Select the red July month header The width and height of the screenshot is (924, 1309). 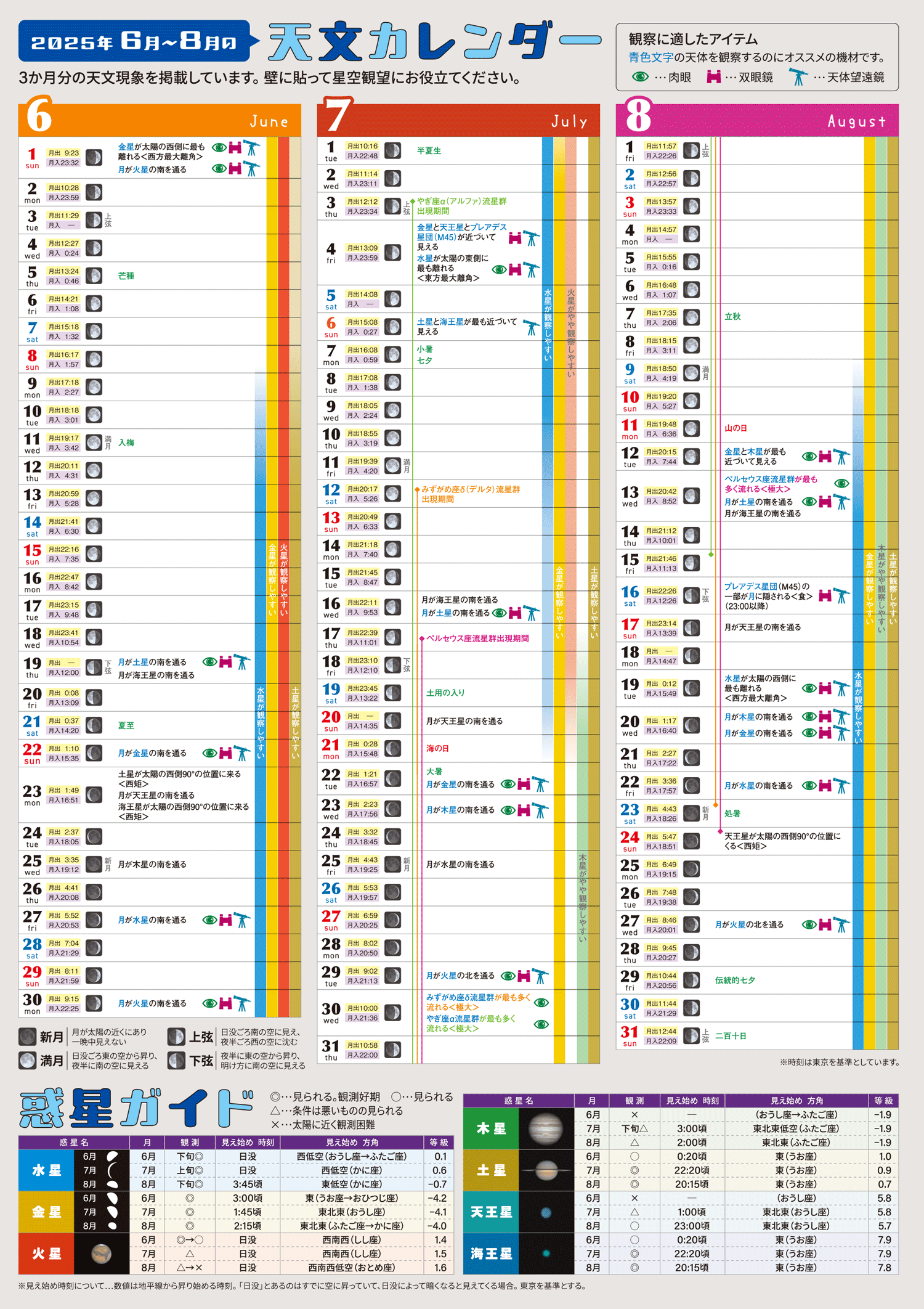pos(458,119)
